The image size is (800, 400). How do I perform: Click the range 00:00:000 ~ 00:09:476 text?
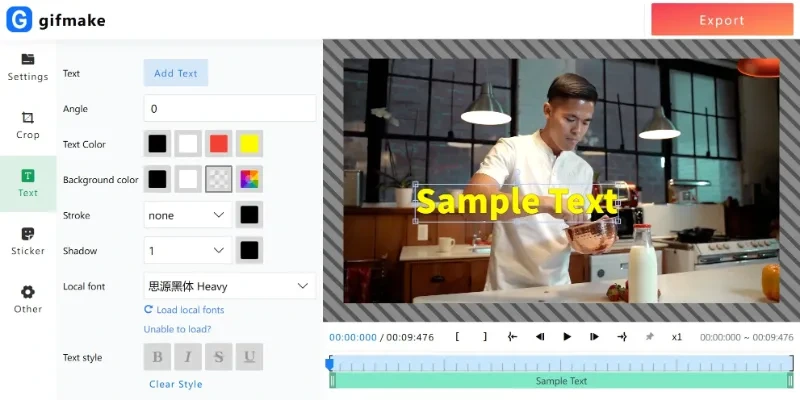tap(746, 337)
